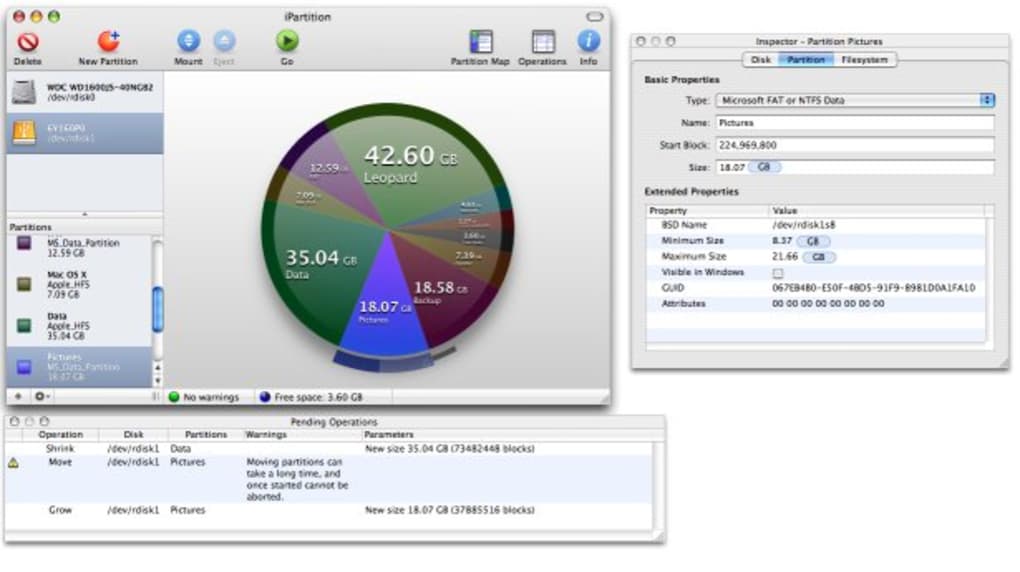1020x572 pixels.
Task: Click the Delete toolbar icon
Action: pos(27,43)
